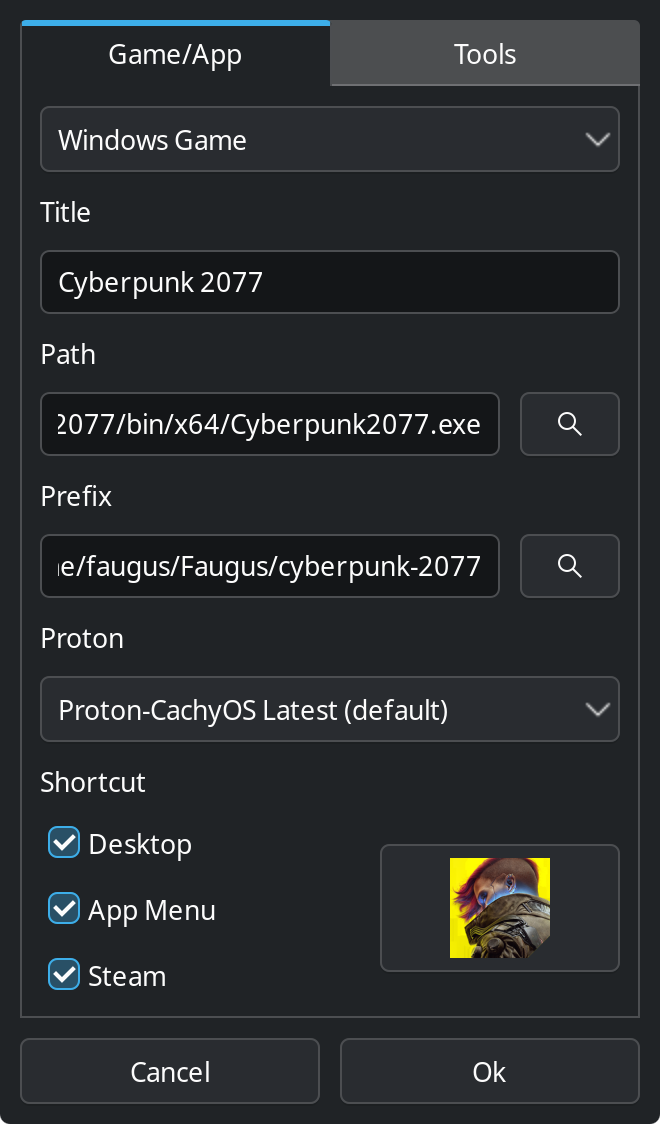Browse for the game executable path

pyautogui.click(x=570, y=424)
